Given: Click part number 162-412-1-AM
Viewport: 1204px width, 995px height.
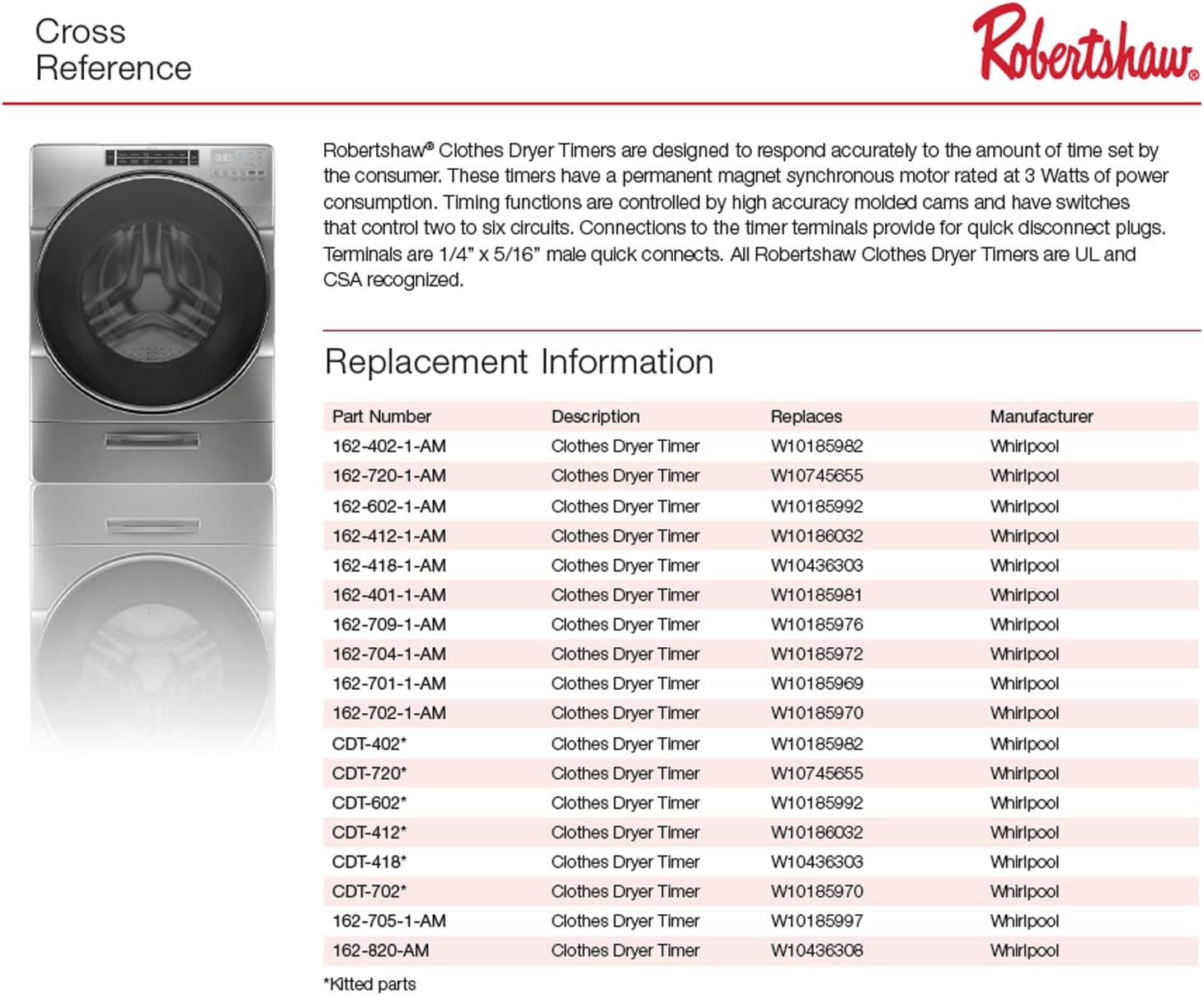Looking at the screenshot, I should pos(389,536).
